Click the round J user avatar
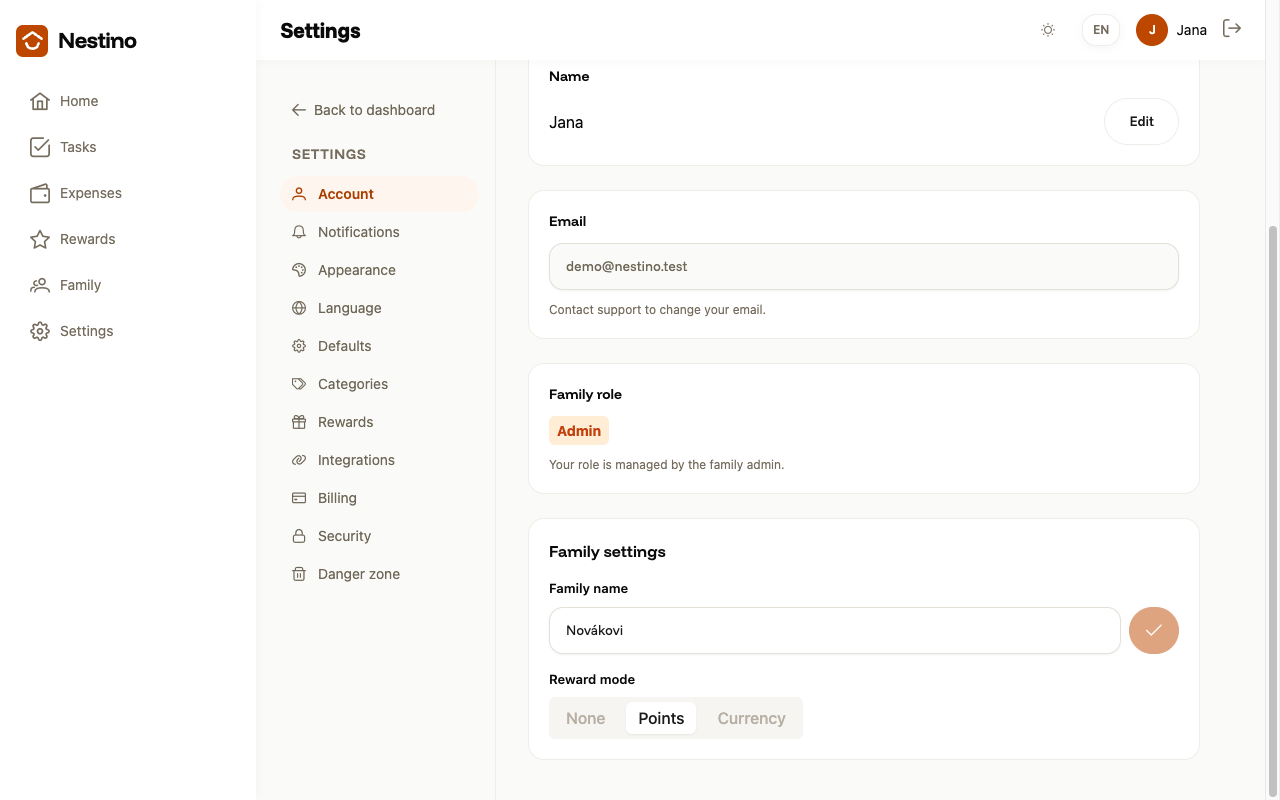1280x800 pixels. point(1152,30)
